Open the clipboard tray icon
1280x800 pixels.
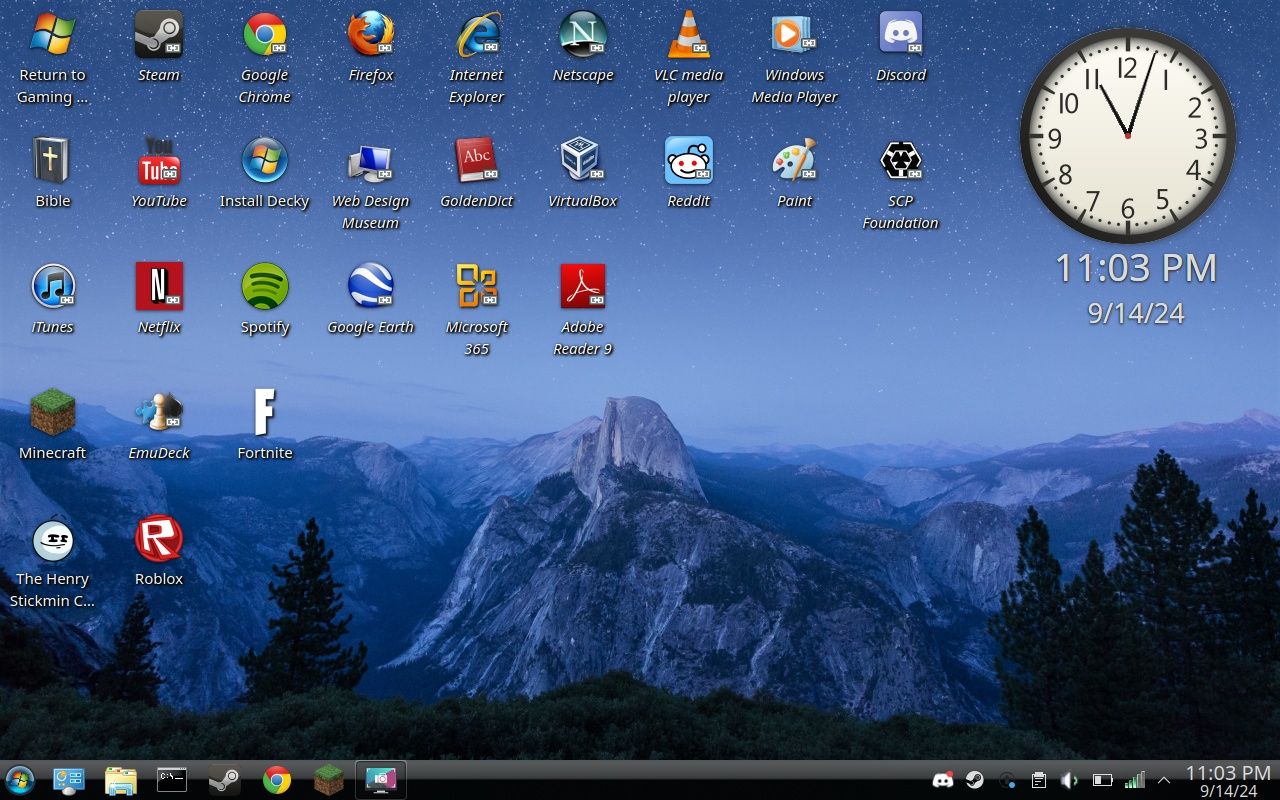click(x=1039, y=780)
